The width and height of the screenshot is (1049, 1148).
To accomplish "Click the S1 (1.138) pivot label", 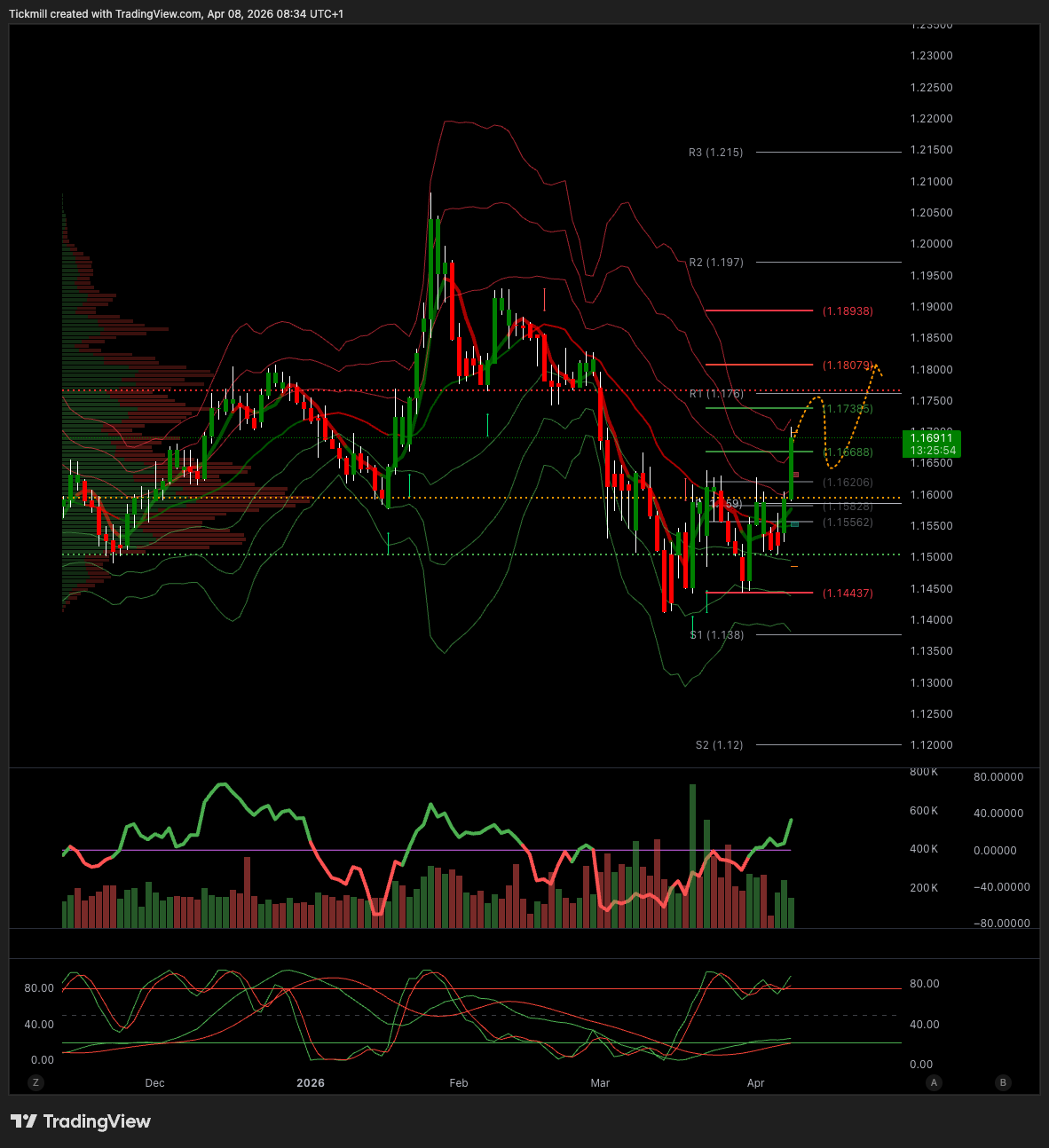I will (717, 635).
